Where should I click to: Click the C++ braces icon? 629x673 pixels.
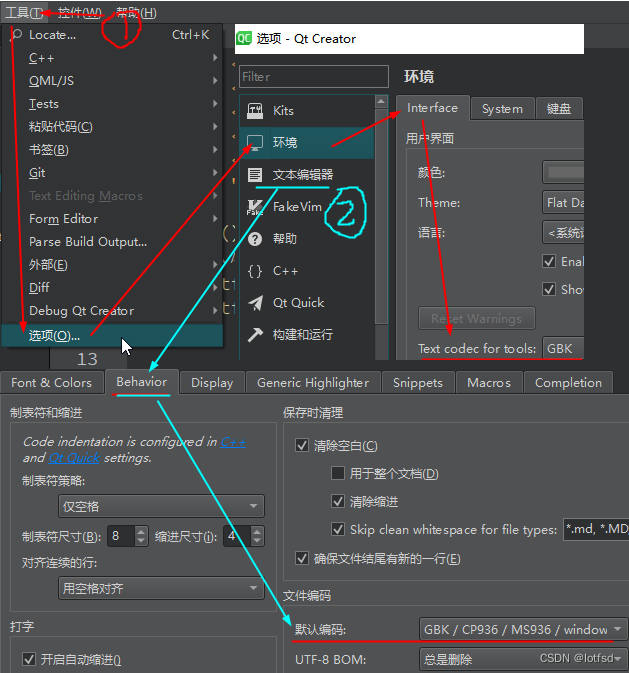(255, 271)
